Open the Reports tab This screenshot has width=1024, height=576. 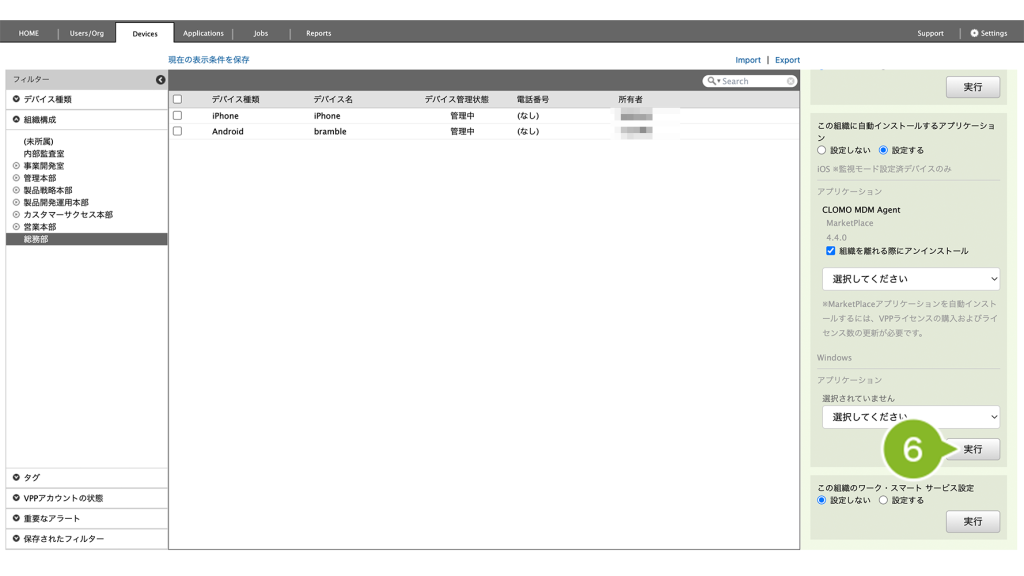coord(318,33)
